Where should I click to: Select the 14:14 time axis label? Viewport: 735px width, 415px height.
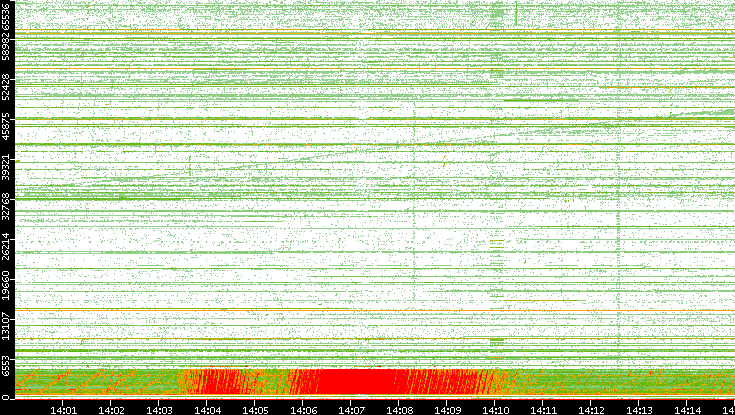688,409
